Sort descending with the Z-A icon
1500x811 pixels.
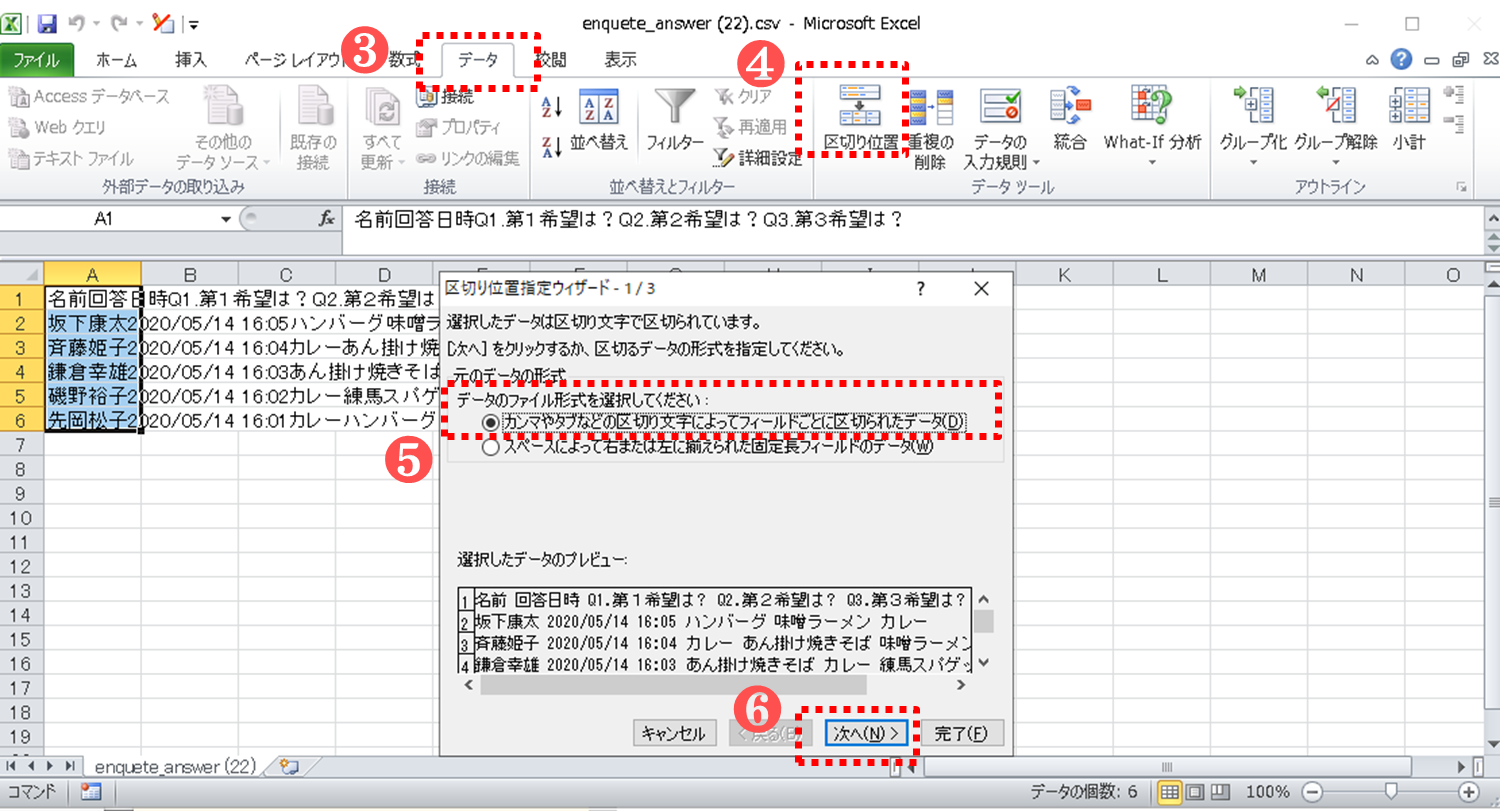(552, 147)
